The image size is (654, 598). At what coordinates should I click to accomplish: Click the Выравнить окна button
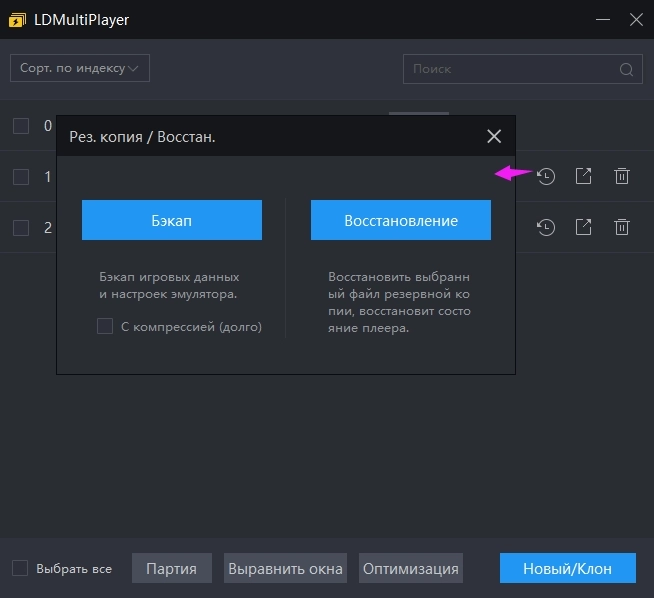point(285,568)
